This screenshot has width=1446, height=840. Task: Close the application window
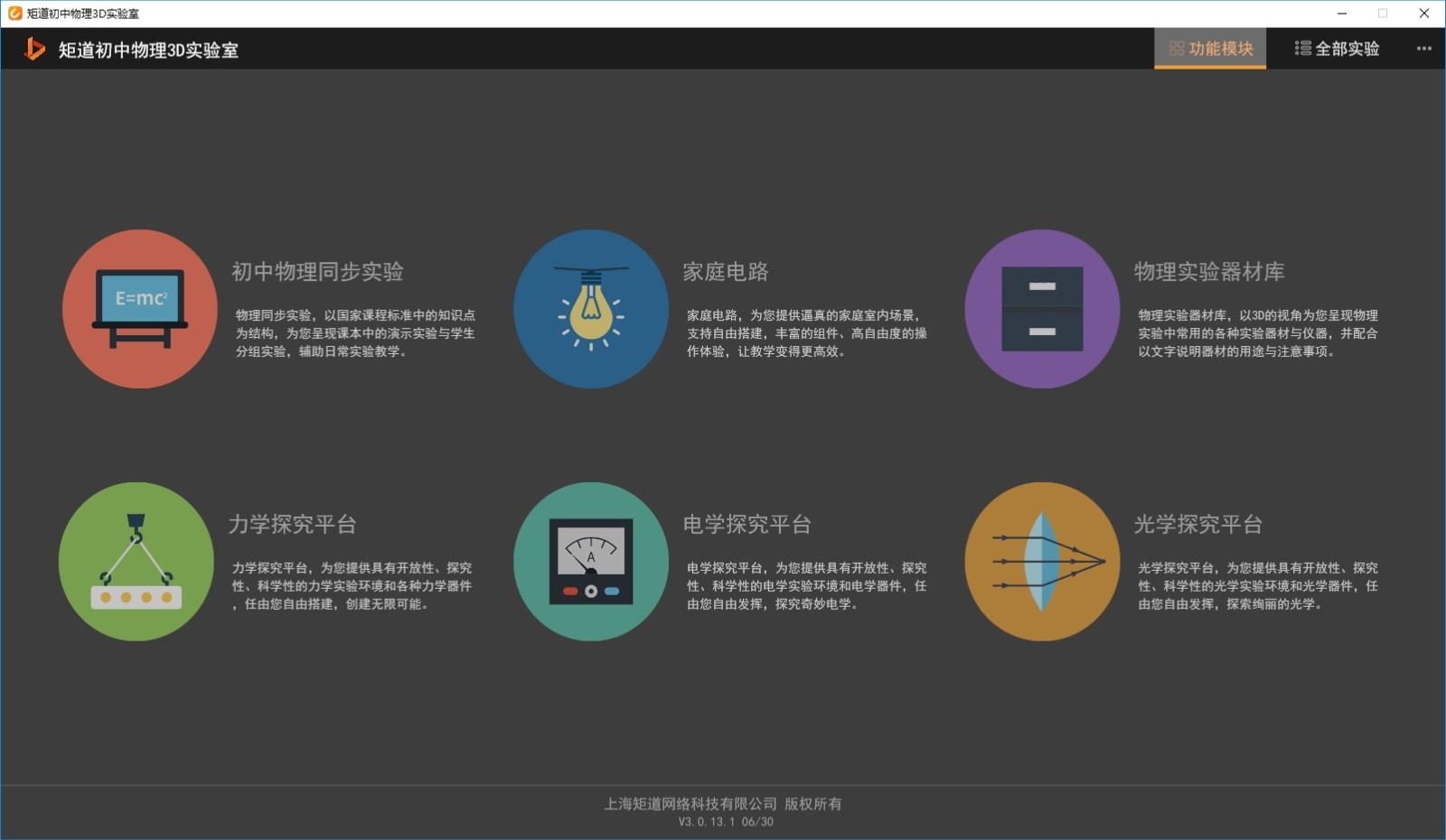tap(1424, 14)
